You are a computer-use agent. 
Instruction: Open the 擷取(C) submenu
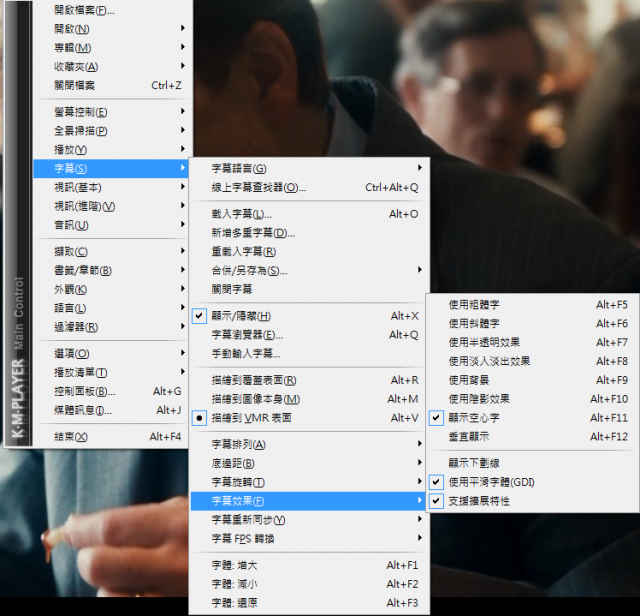click(x=110, y=251)
